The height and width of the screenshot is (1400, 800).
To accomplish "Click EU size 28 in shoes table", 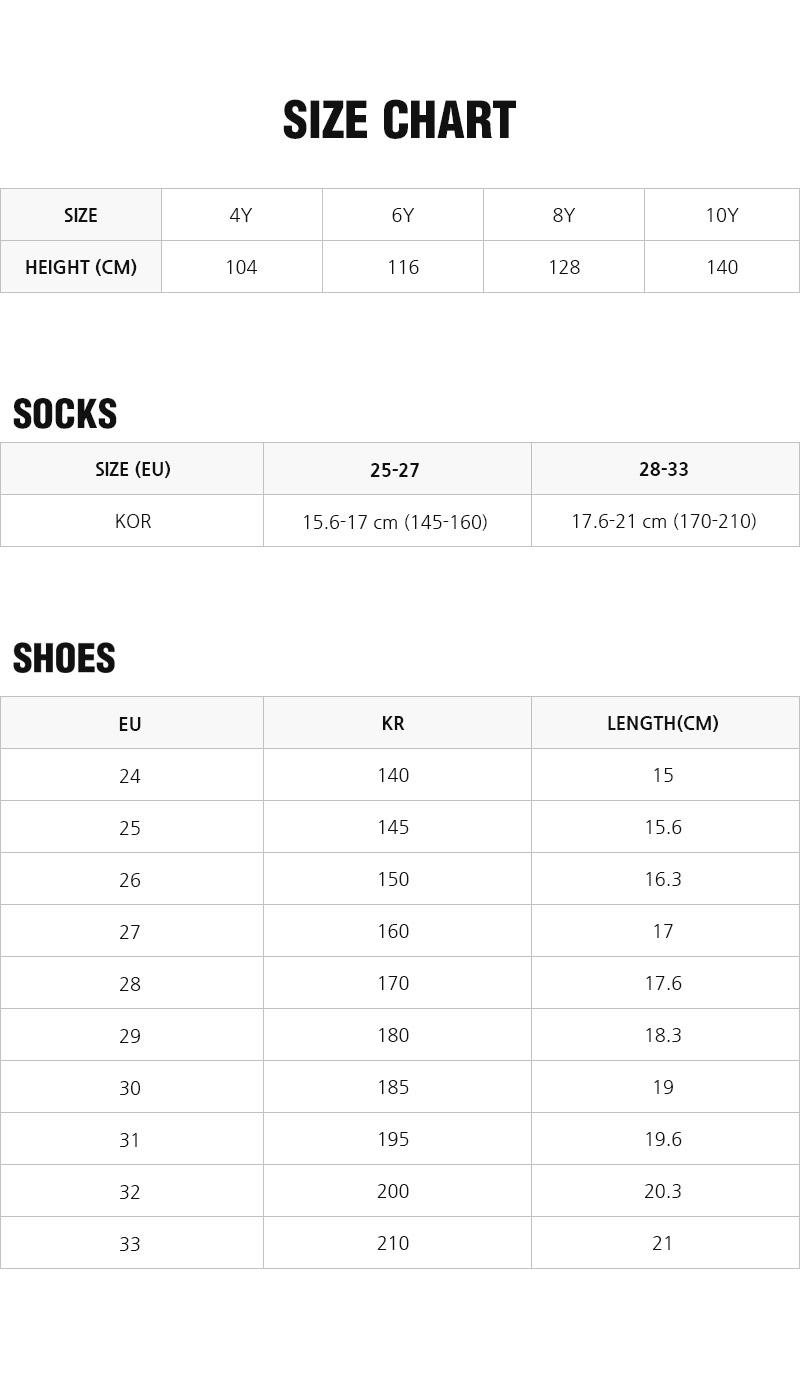I will pos(130,984).
